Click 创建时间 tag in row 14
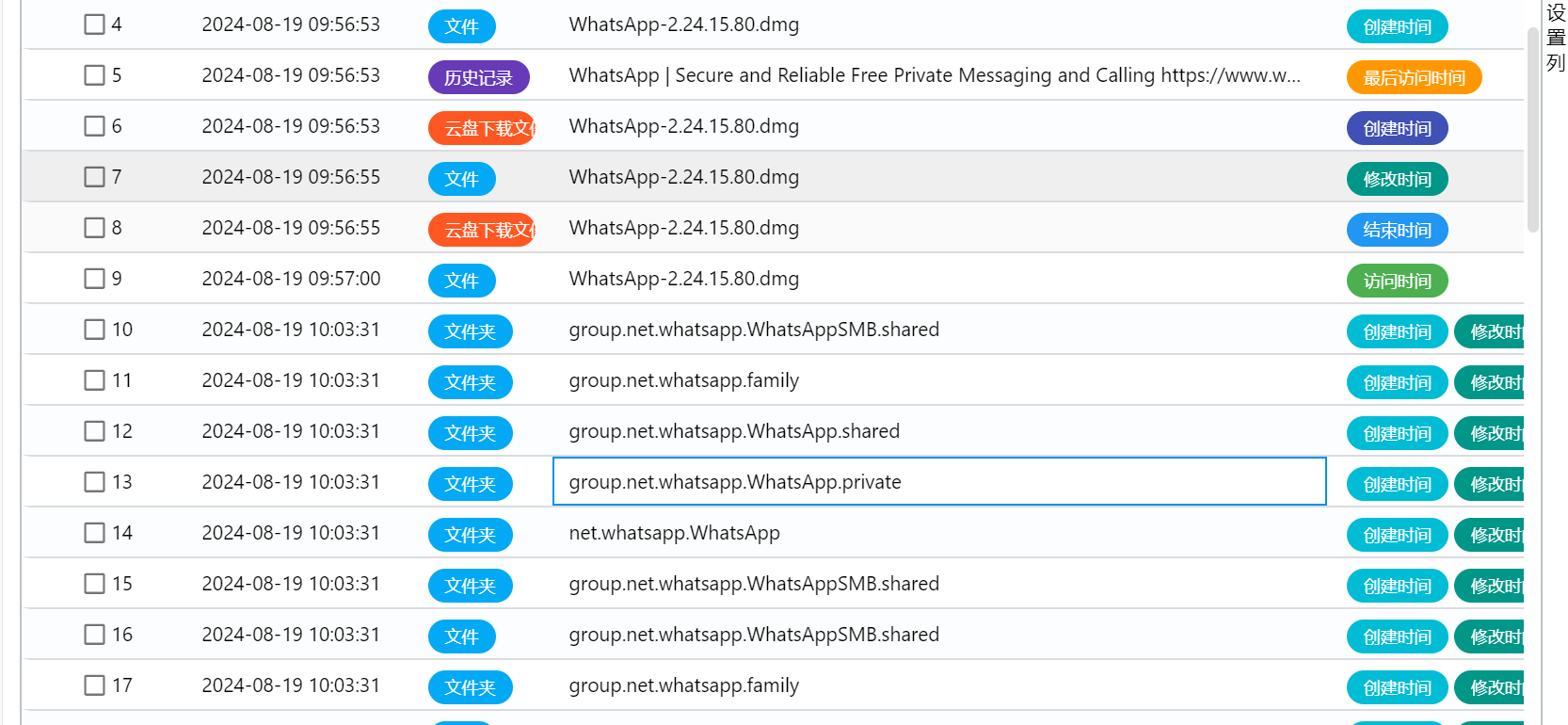 (1398, 535)
